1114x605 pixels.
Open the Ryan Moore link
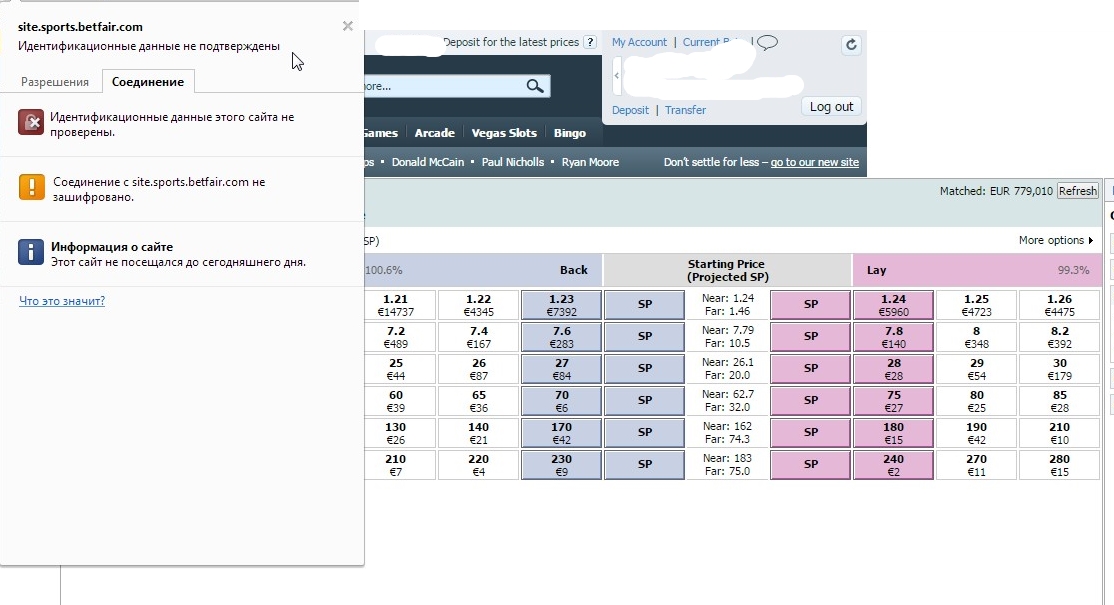[x=590, y=162]
